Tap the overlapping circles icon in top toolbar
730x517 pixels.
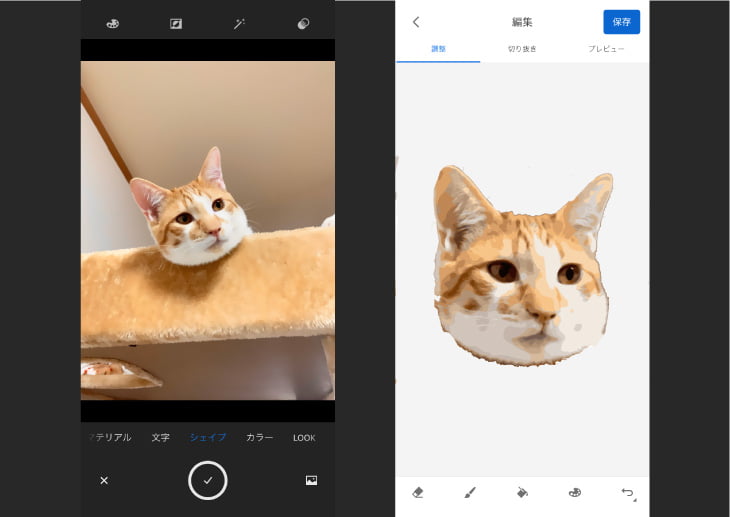pyautogui.click(x=303, y=24)
